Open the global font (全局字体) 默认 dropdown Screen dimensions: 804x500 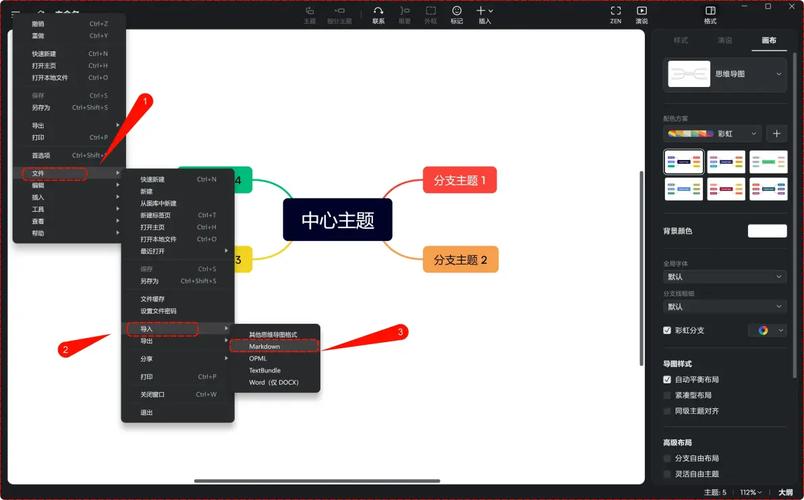[725, 276]
